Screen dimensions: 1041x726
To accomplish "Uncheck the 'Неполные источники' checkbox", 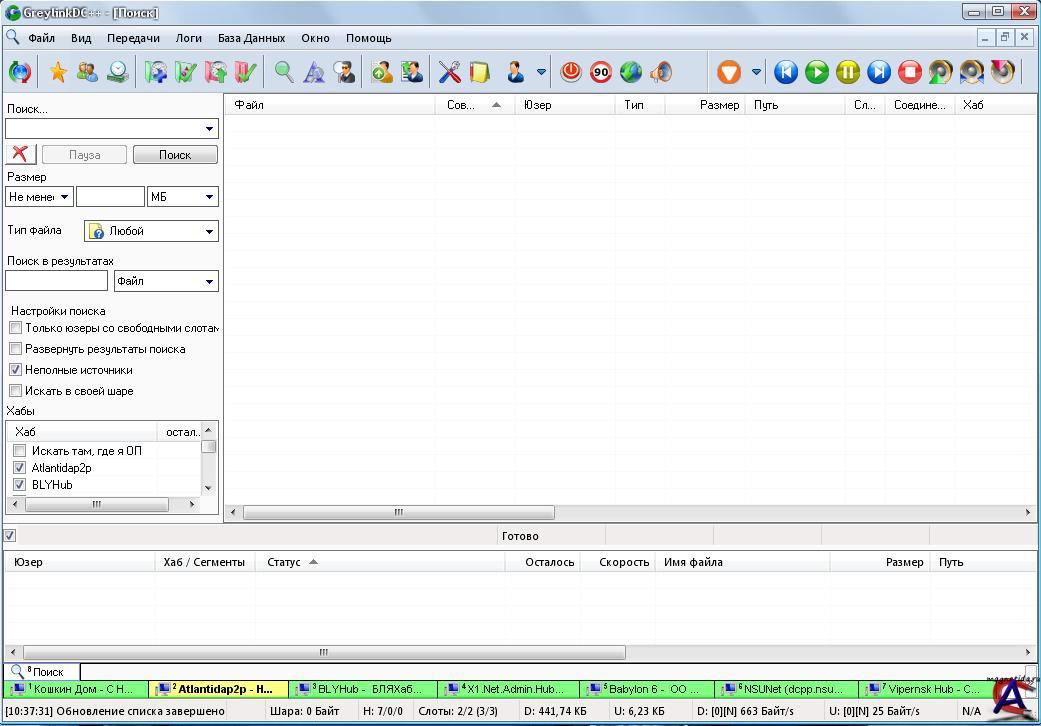I will [x=15, y=370].
